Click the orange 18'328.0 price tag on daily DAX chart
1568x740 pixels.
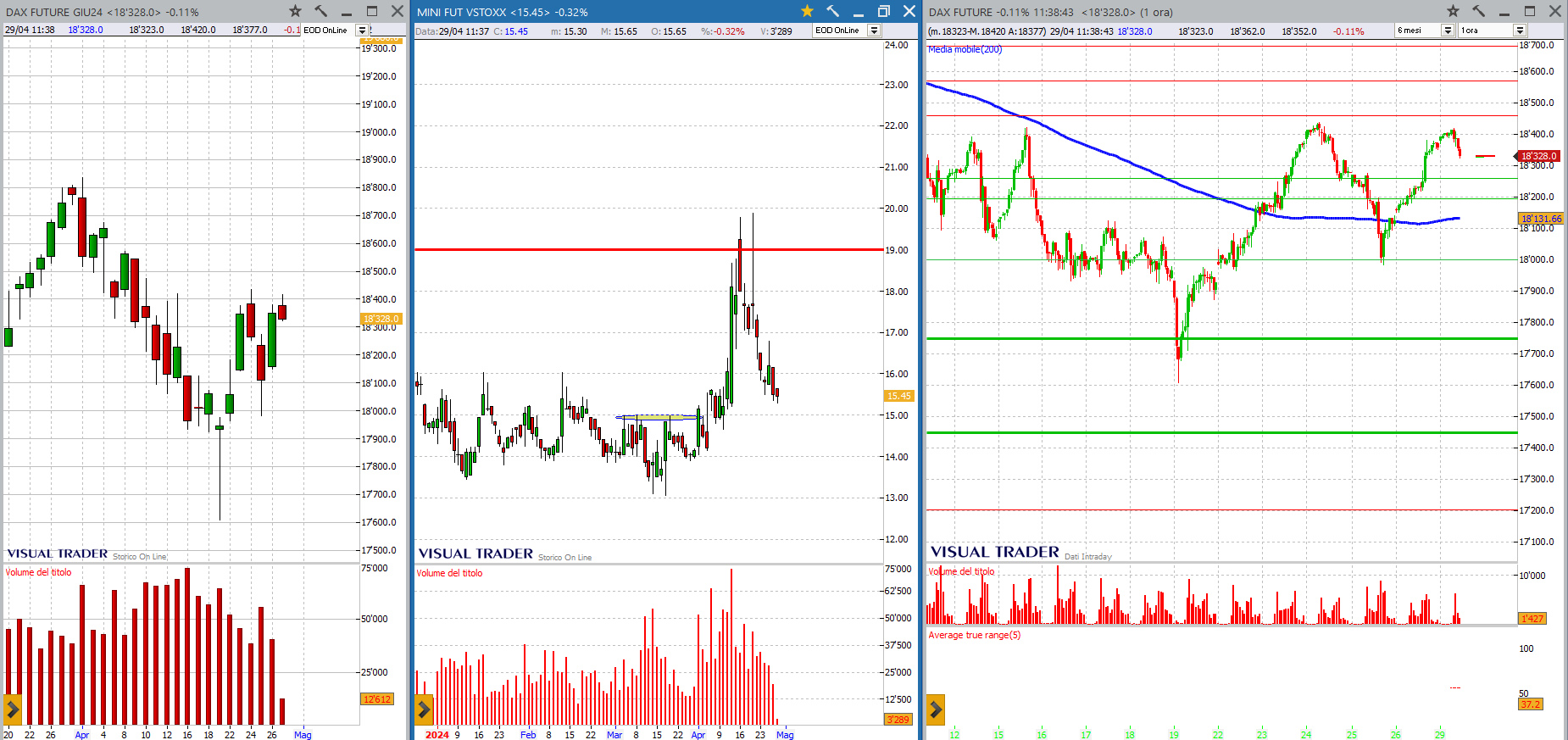click(x=381, y=319)
